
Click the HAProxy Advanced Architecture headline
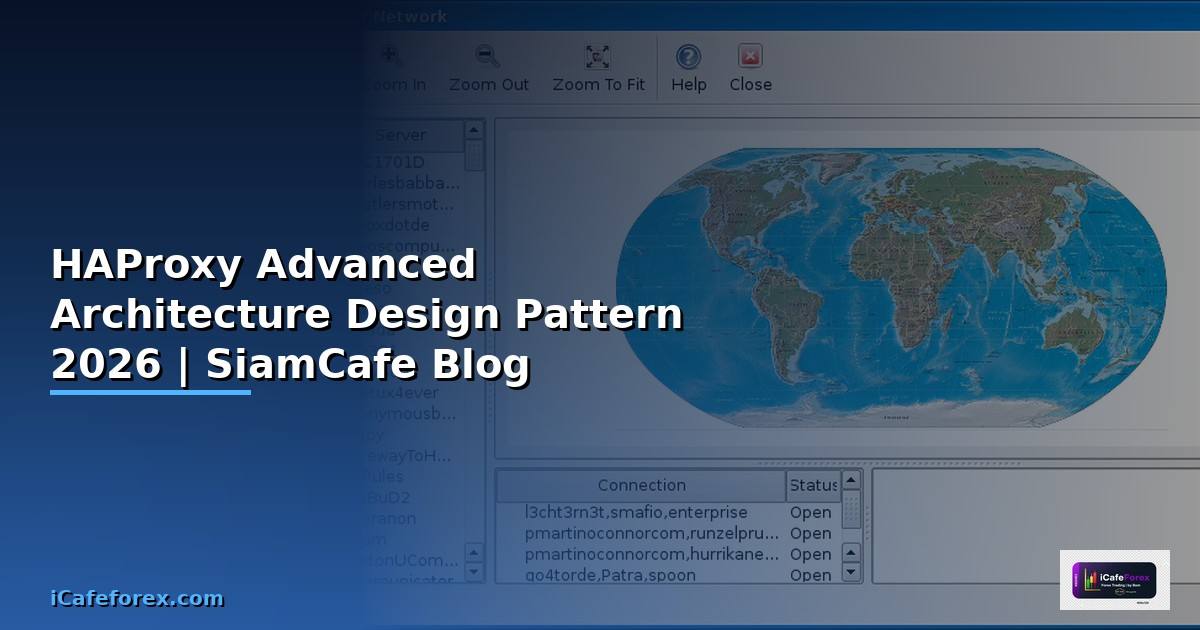pos(366,315)
